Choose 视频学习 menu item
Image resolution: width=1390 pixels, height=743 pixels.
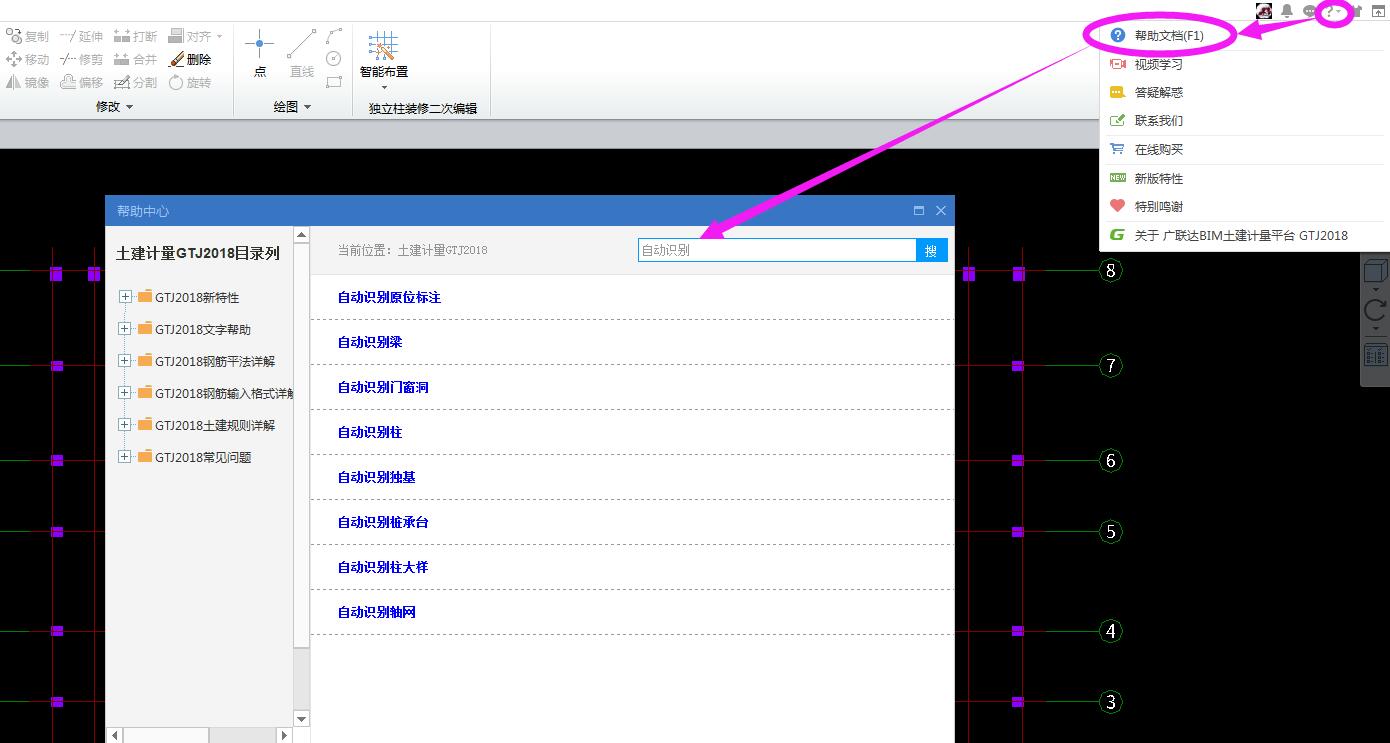click(x=1244, y=64)
